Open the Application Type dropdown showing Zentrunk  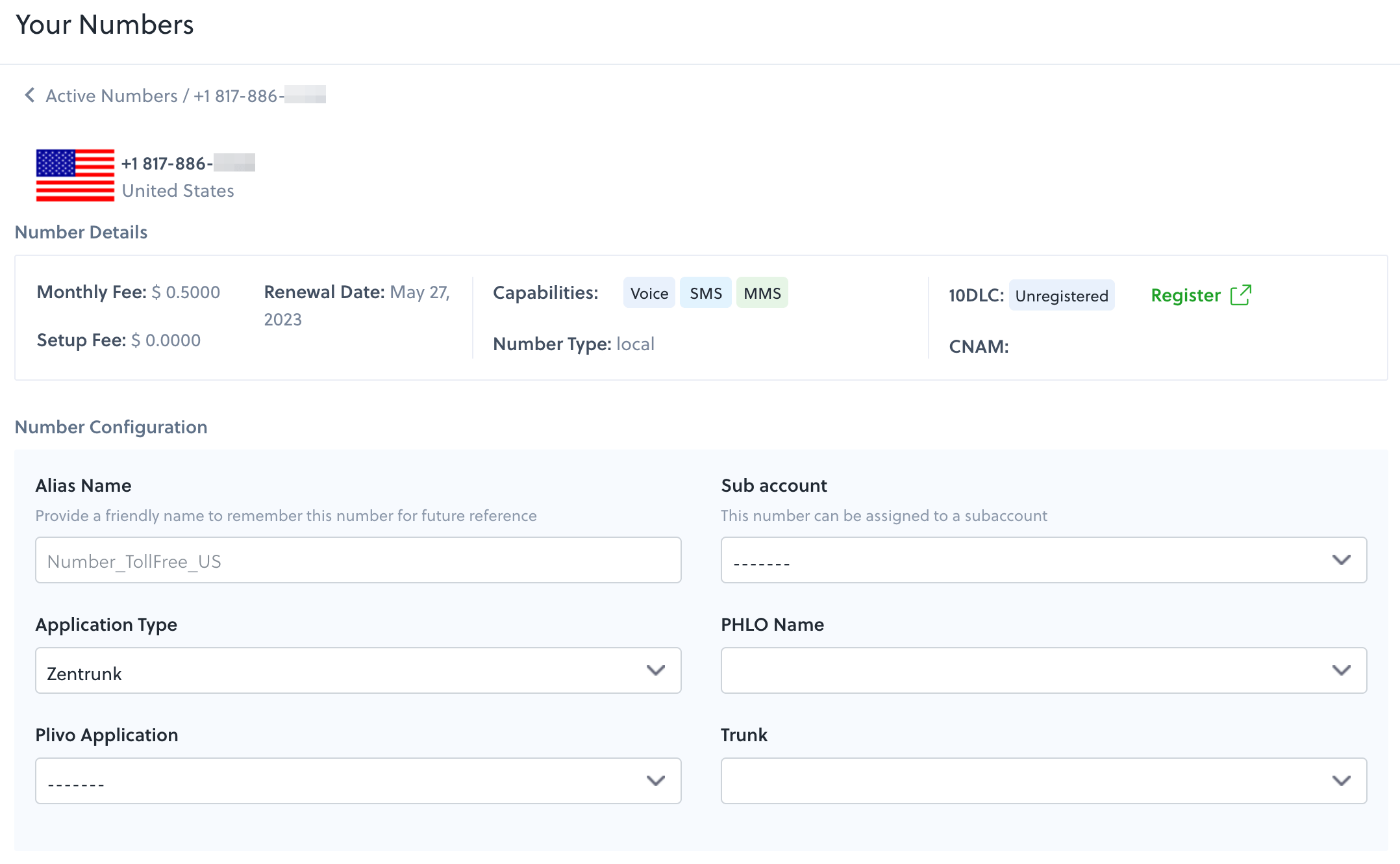(357, 670)
